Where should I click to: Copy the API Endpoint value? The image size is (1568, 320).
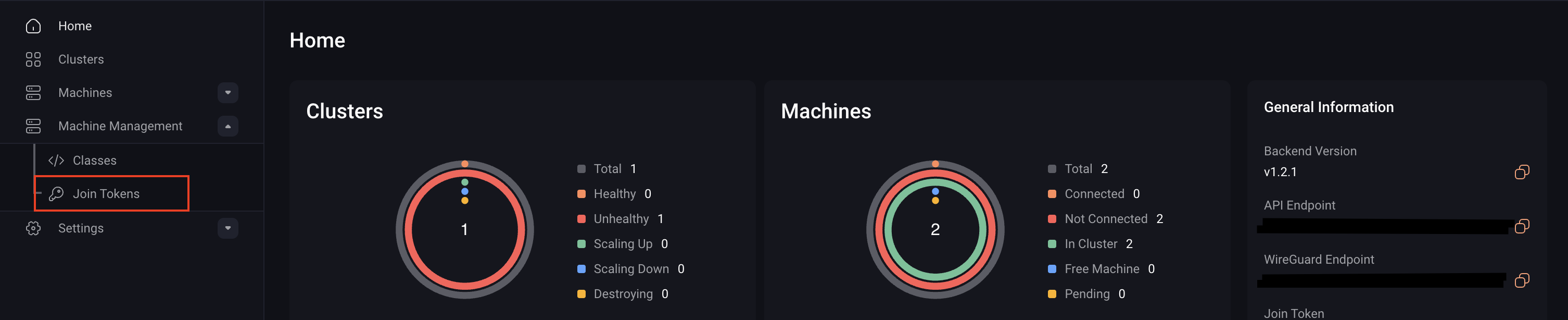point(1521,226)
